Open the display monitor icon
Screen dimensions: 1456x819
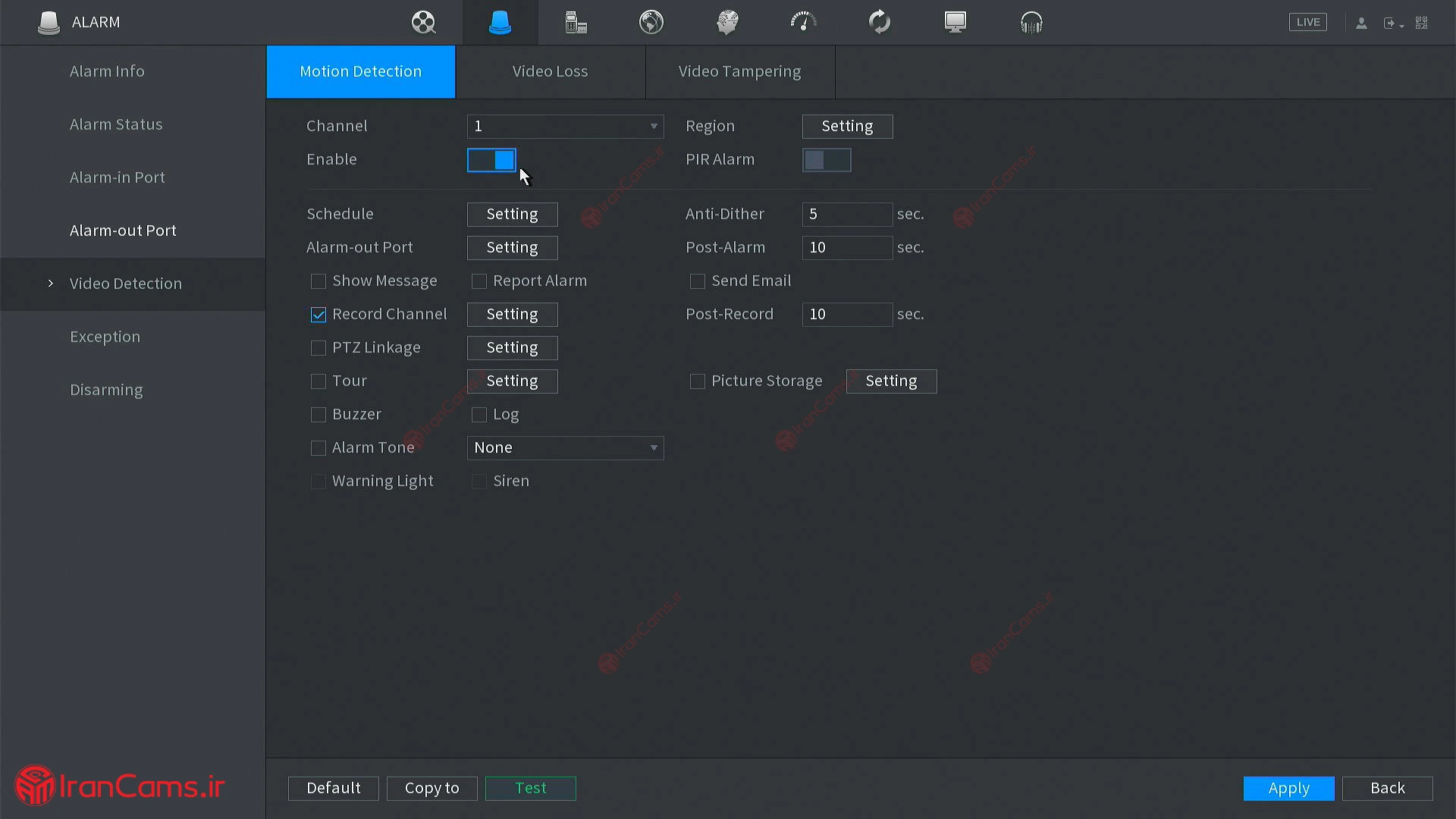tap(955, 22)
